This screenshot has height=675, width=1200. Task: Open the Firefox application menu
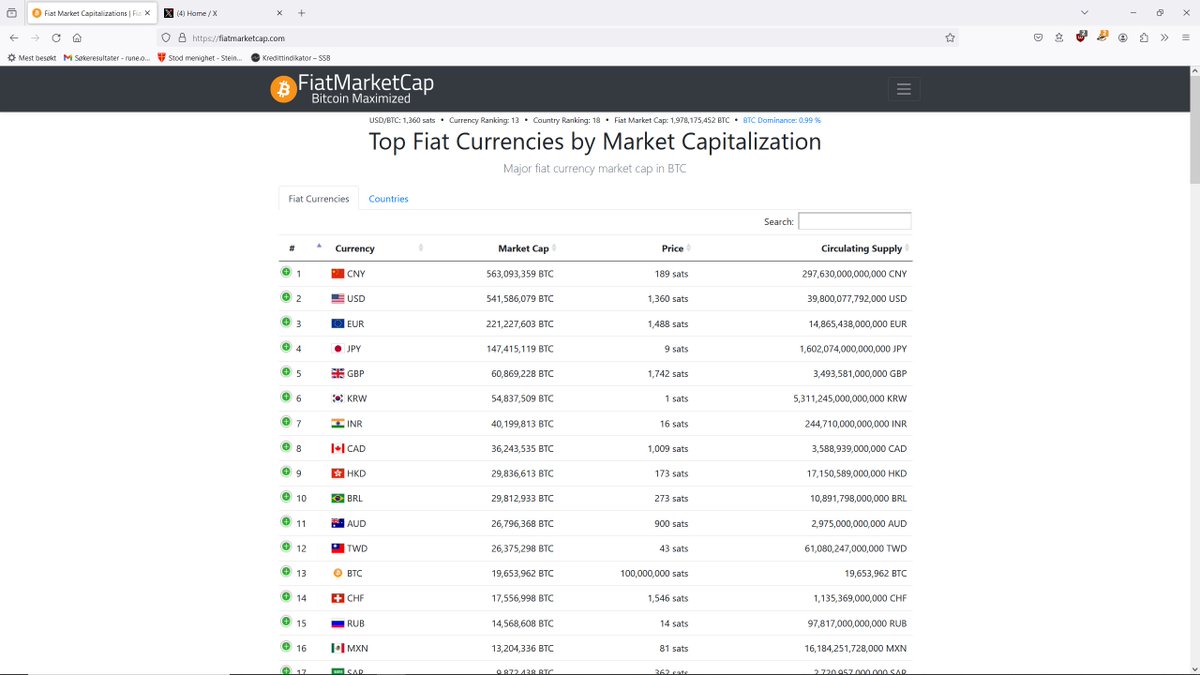1185,38
